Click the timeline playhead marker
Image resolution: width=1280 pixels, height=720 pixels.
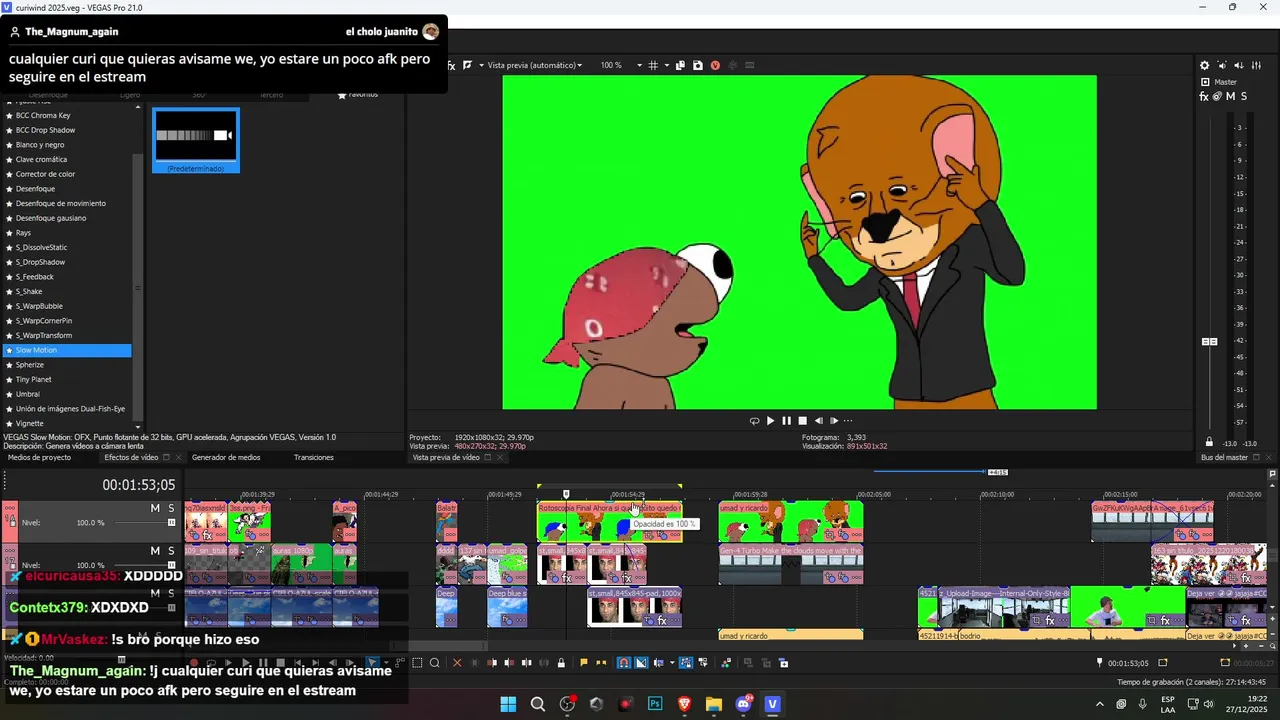coord(566,494)
